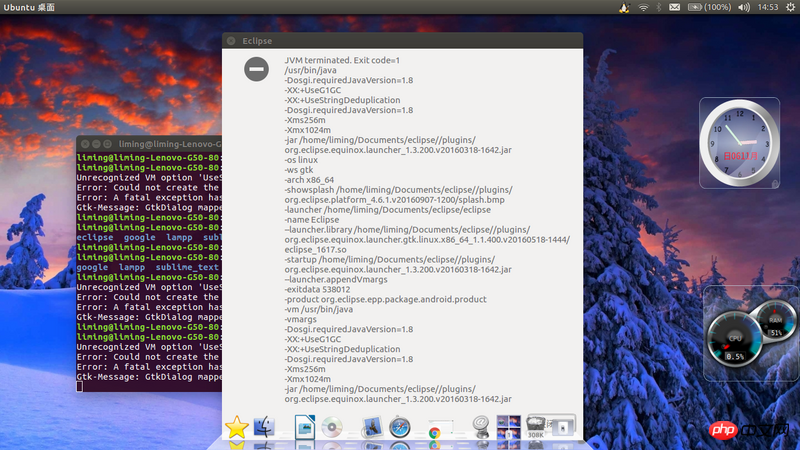Click the Eclipse dialog title bar text
This screenshot has height=450, width=800.
coord(257,41)
